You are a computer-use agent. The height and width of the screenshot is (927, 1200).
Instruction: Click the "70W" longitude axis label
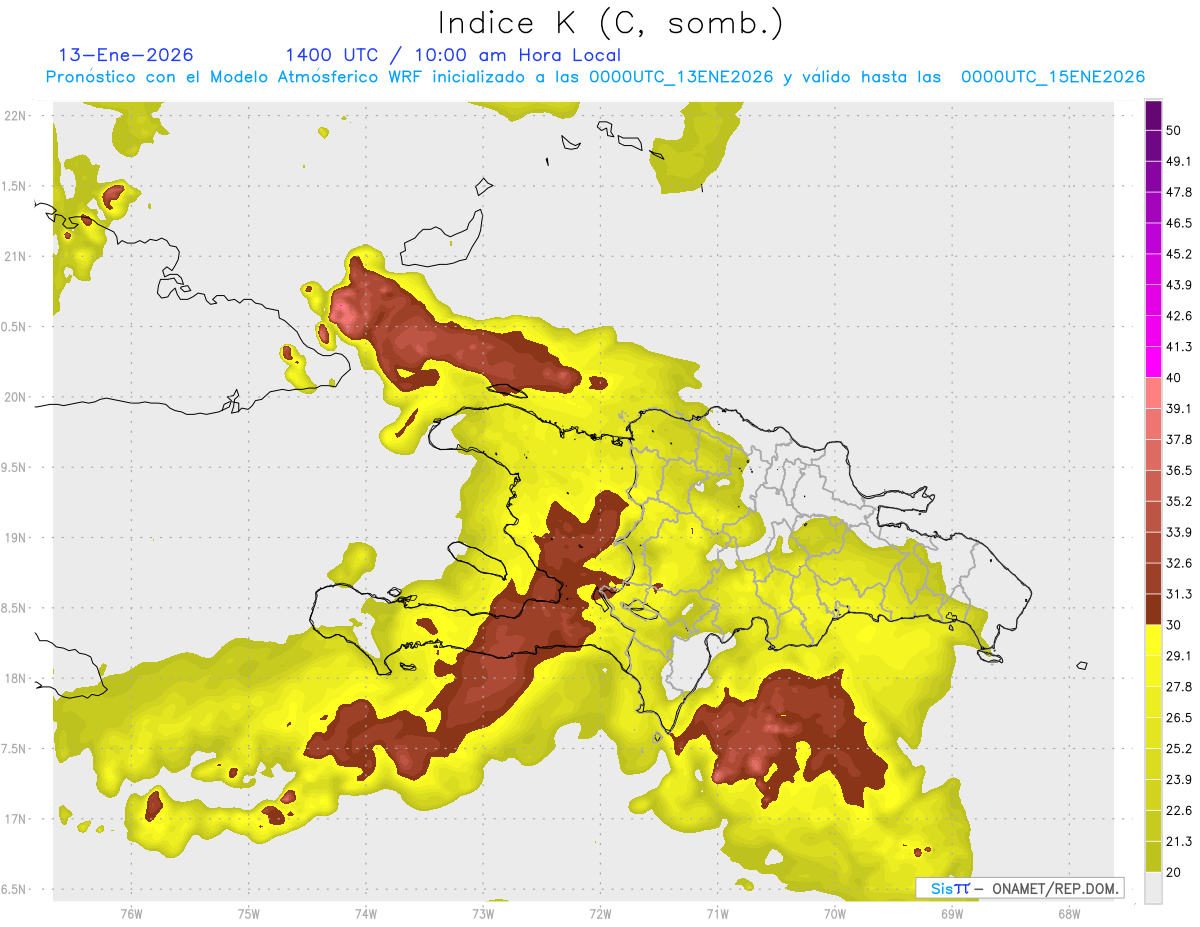tap(835, 914)
